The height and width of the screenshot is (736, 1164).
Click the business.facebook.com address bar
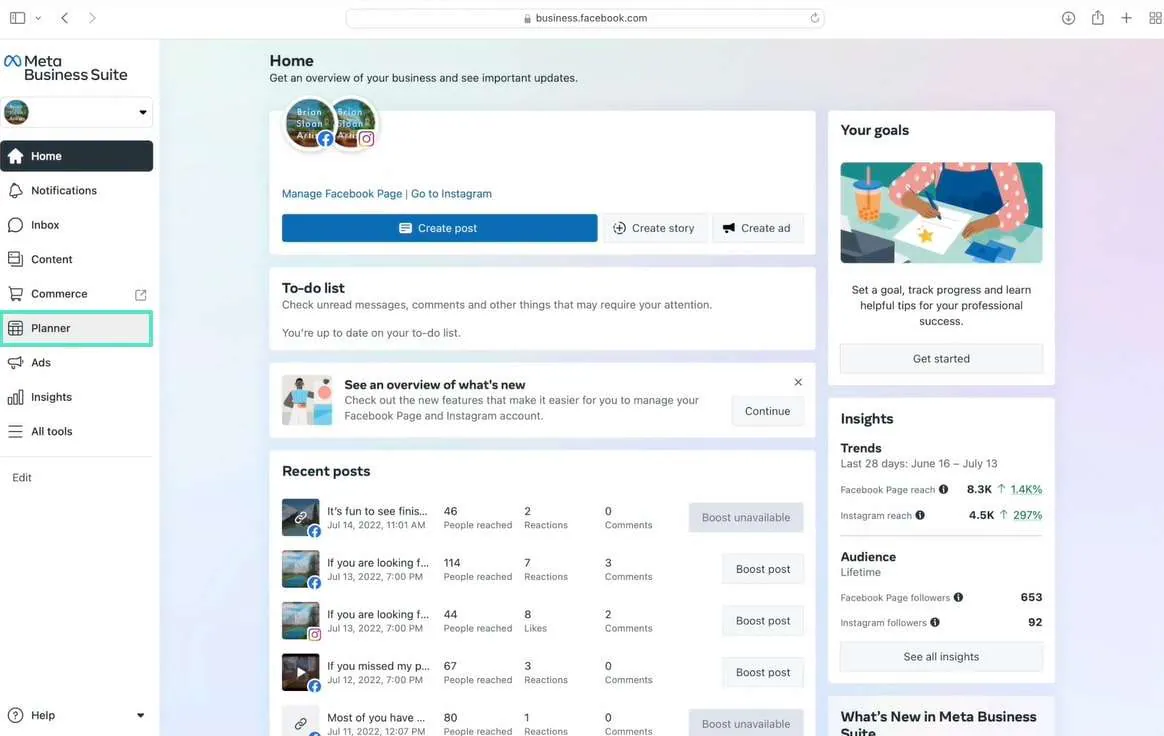pos(585,18)
